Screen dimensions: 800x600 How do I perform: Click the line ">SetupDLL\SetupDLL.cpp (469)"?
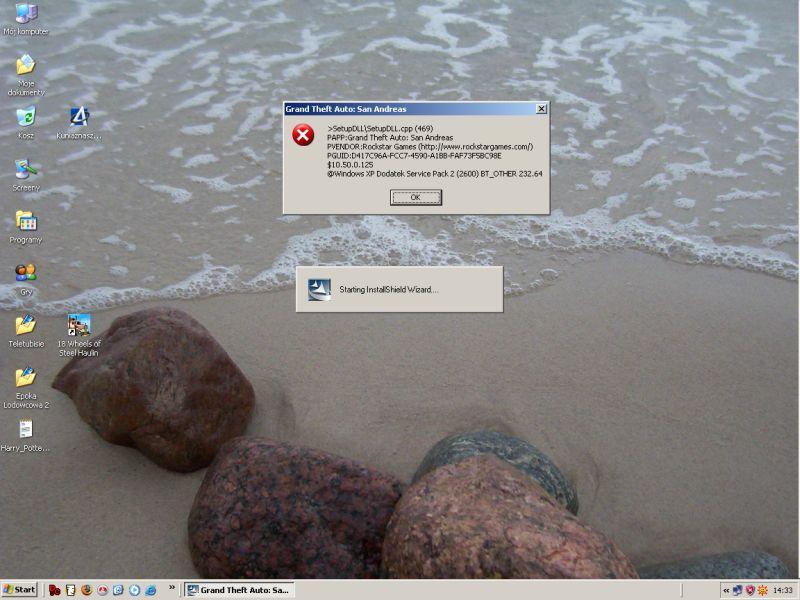click(380, 128)
